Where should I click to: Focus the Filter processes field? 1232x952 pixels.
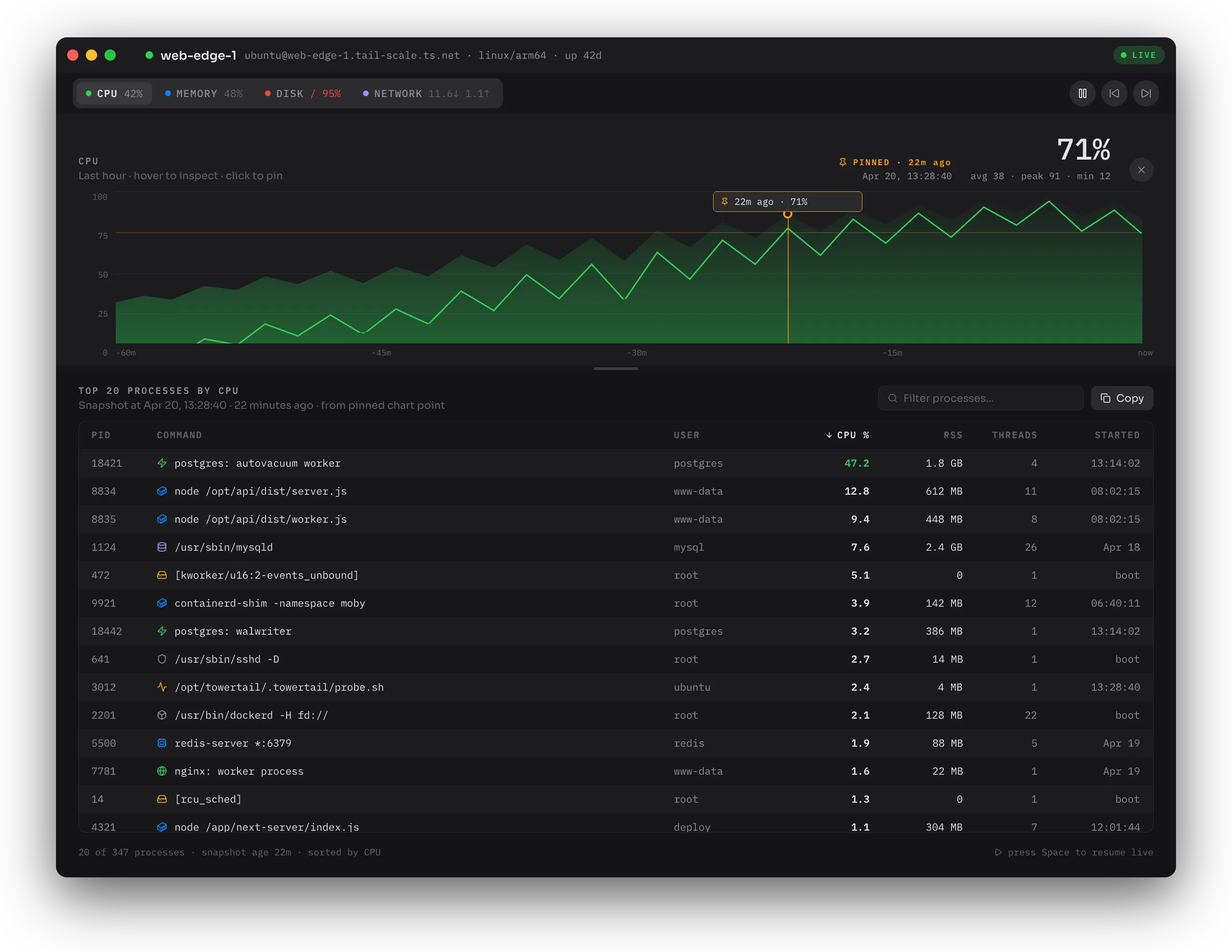[980, 398]
